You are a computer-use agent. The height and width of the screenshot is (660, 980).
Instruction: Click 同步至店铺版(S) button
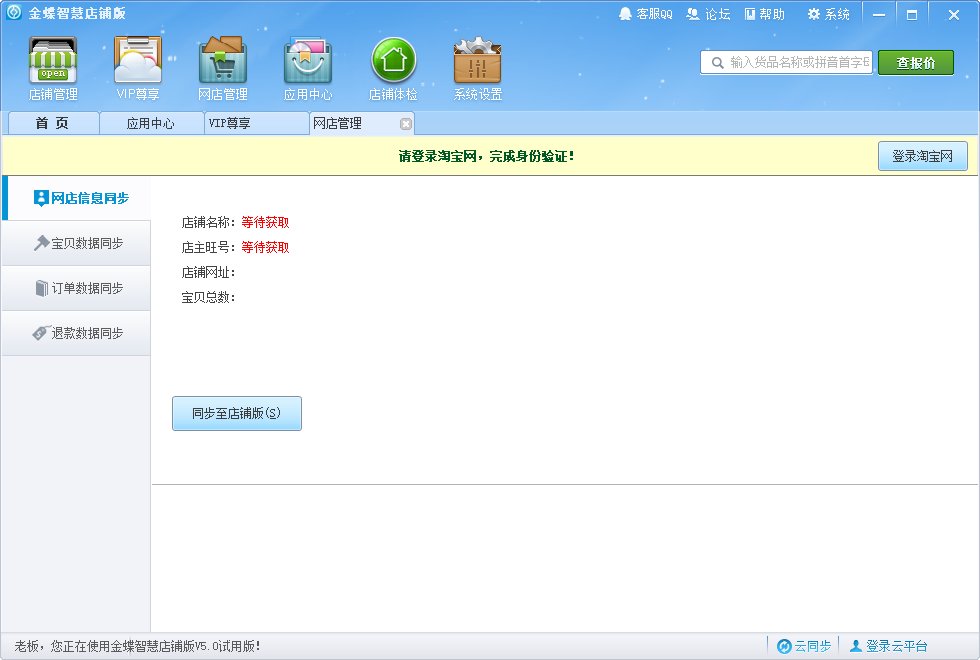(237, 413)
